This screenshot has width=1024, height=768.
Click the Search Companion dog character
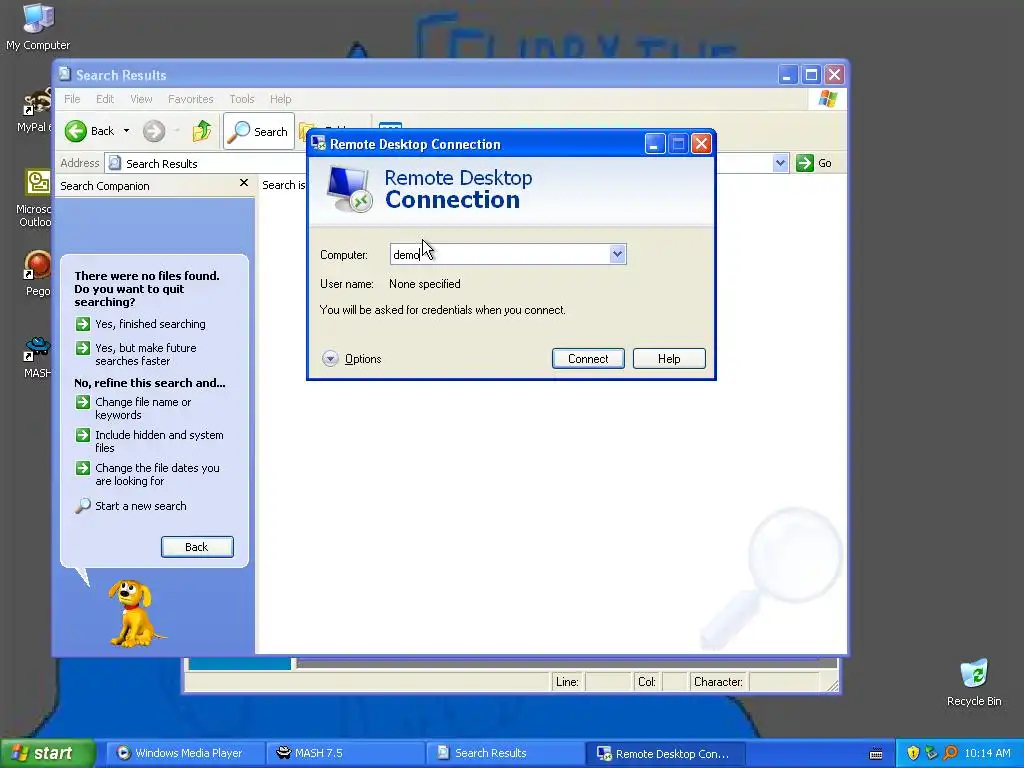[134, 613]
